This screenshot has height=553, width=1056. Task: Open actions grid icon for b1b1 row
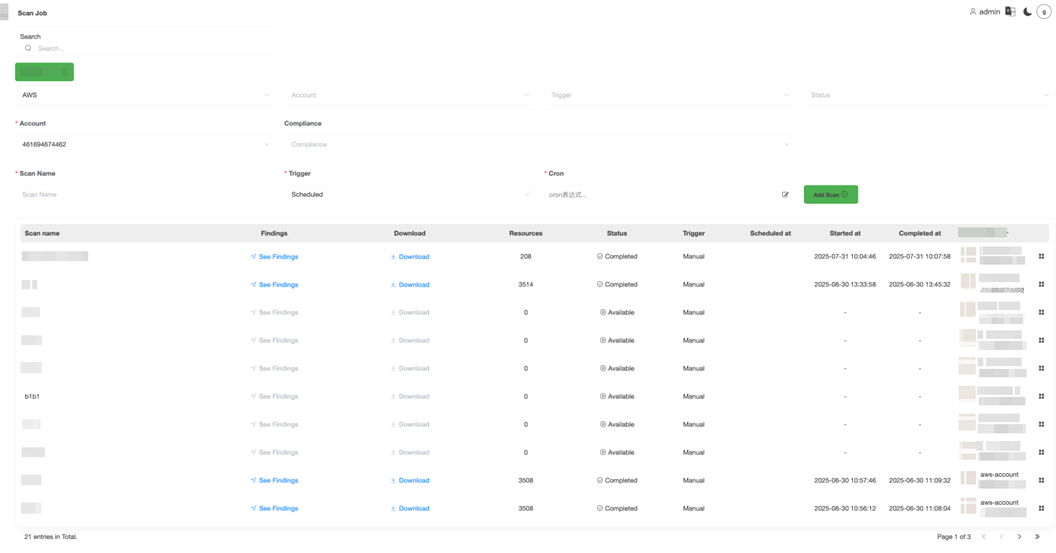(x=1041, y=397)
